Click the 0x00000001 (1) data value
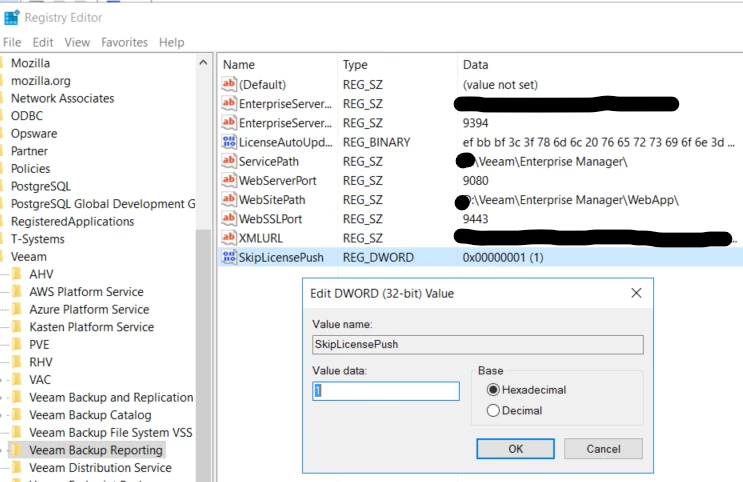743x482 pixels. point(503,257)
